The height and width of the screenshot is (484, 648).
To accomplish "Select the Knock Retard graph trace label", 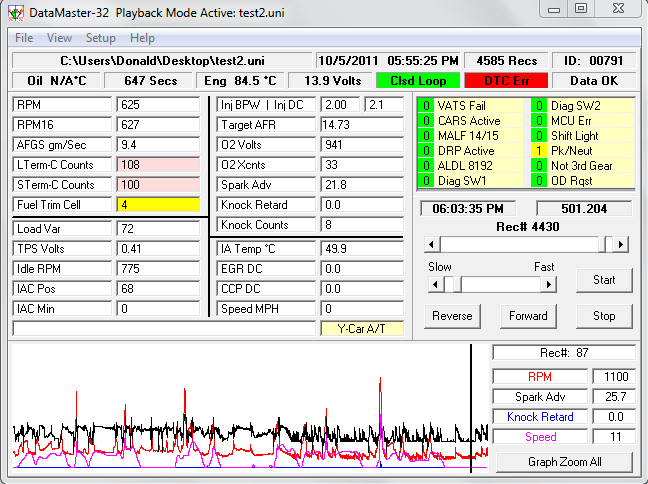I will [540, 417].
